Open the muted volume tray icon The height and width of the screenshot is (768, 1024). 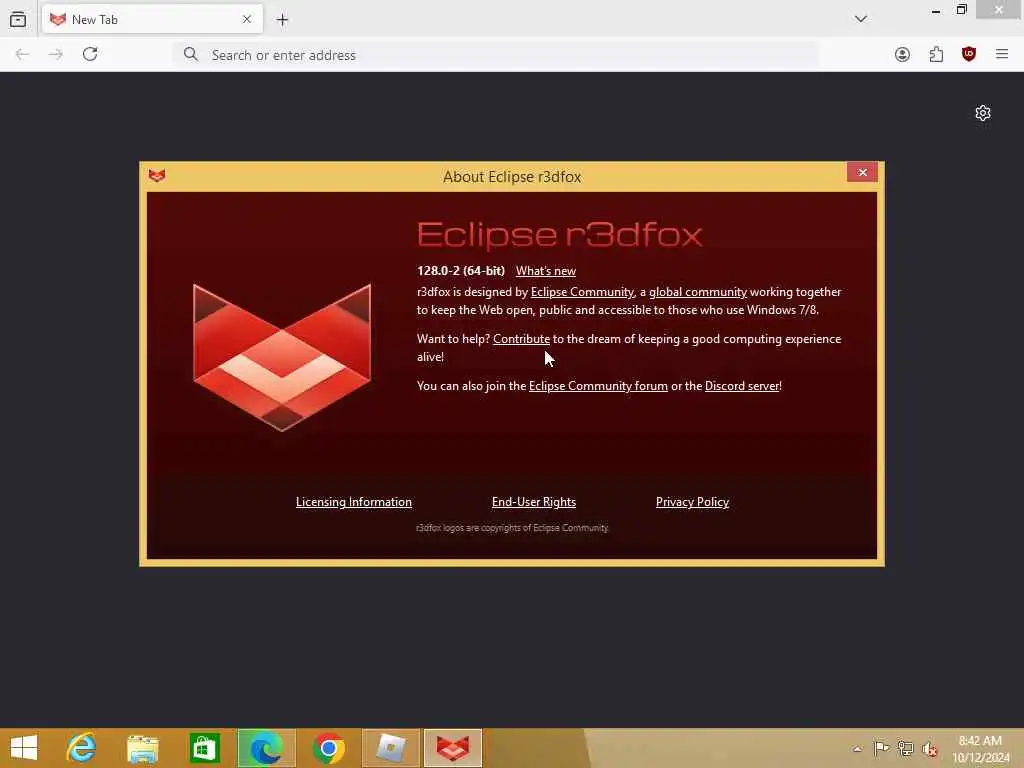click(930, 749)
